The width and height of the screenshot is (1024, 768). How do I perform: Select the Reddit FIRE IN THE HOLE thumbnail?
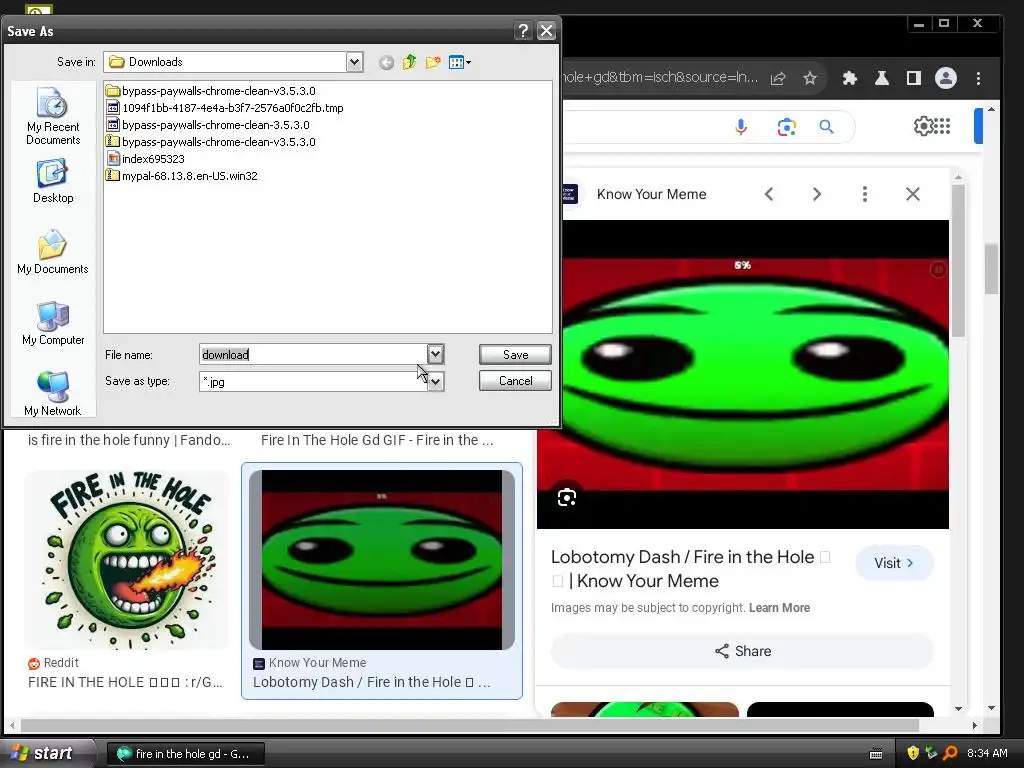pos(127,560)
